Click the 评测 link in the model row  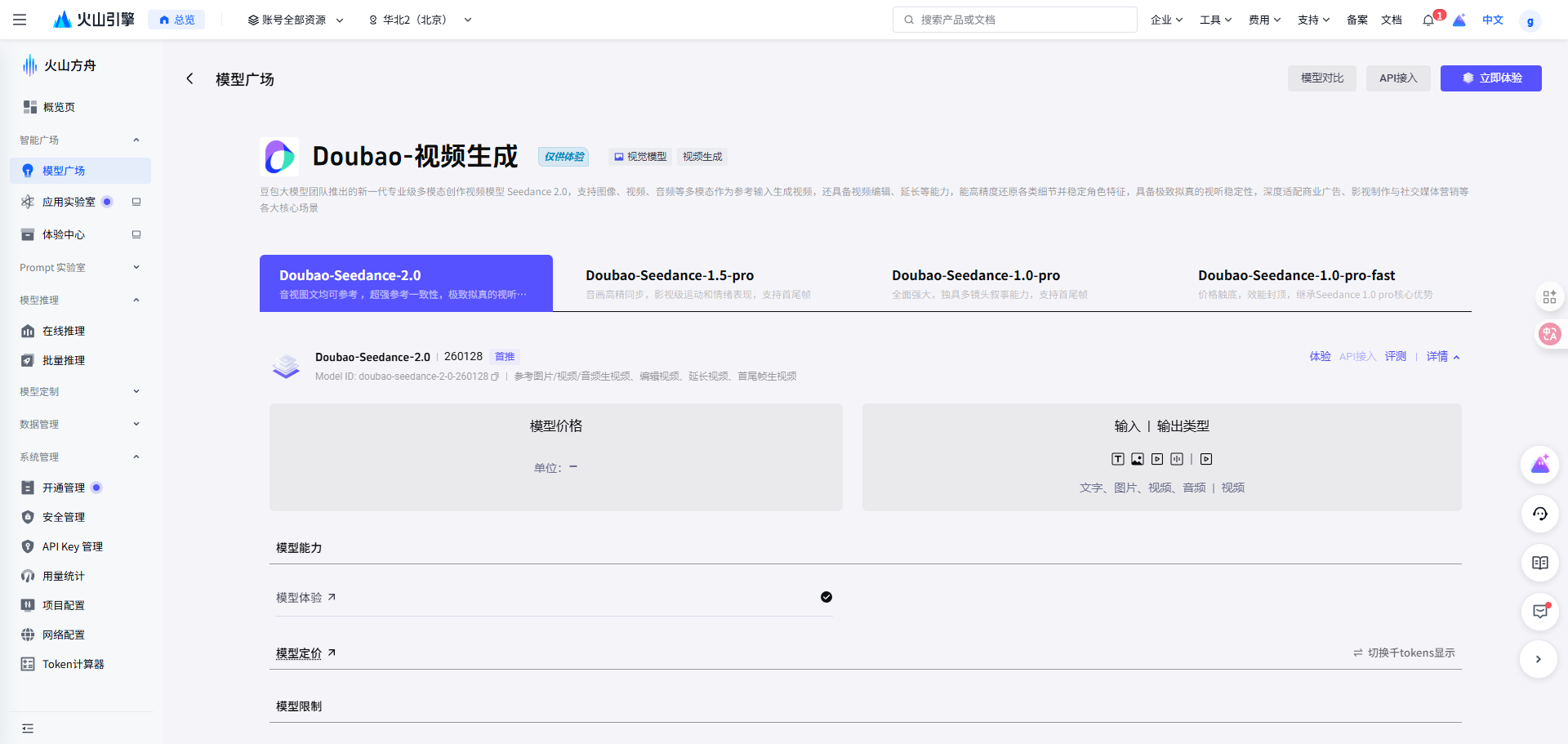click(1396, 356)
